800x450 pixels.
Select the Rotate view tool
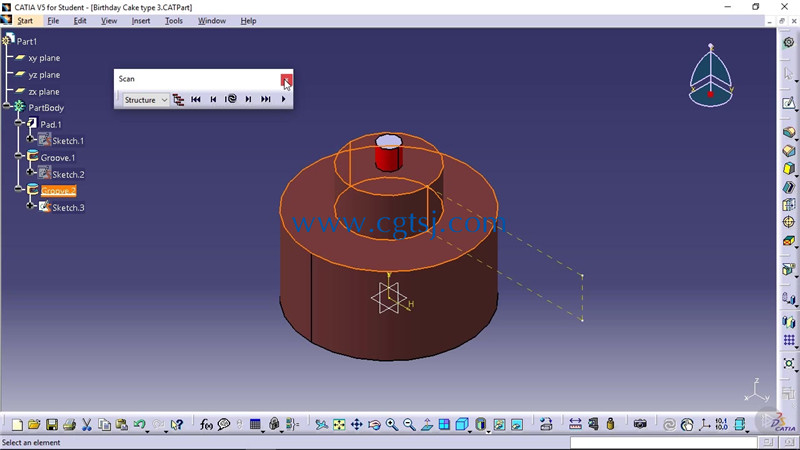[374, 424]
